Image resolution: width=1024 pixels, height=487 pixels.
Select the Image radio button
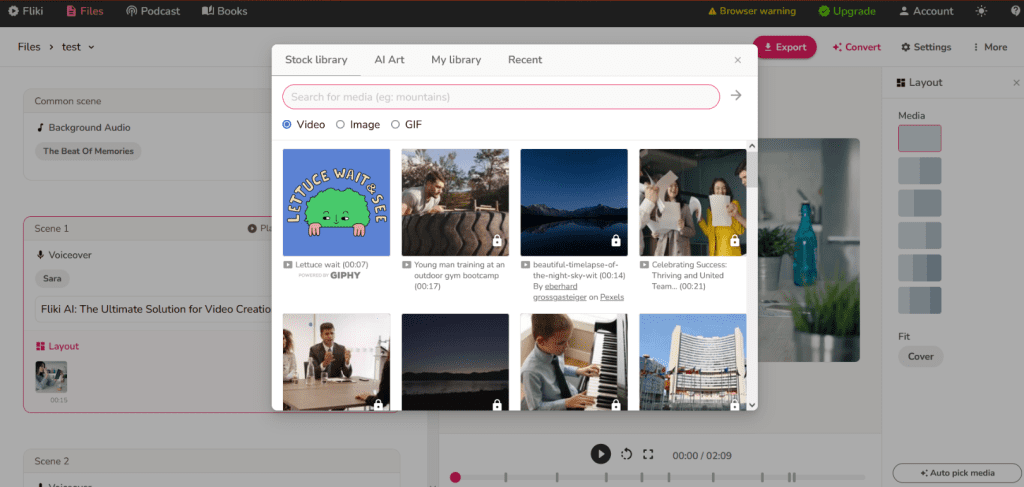click(341, 125)
